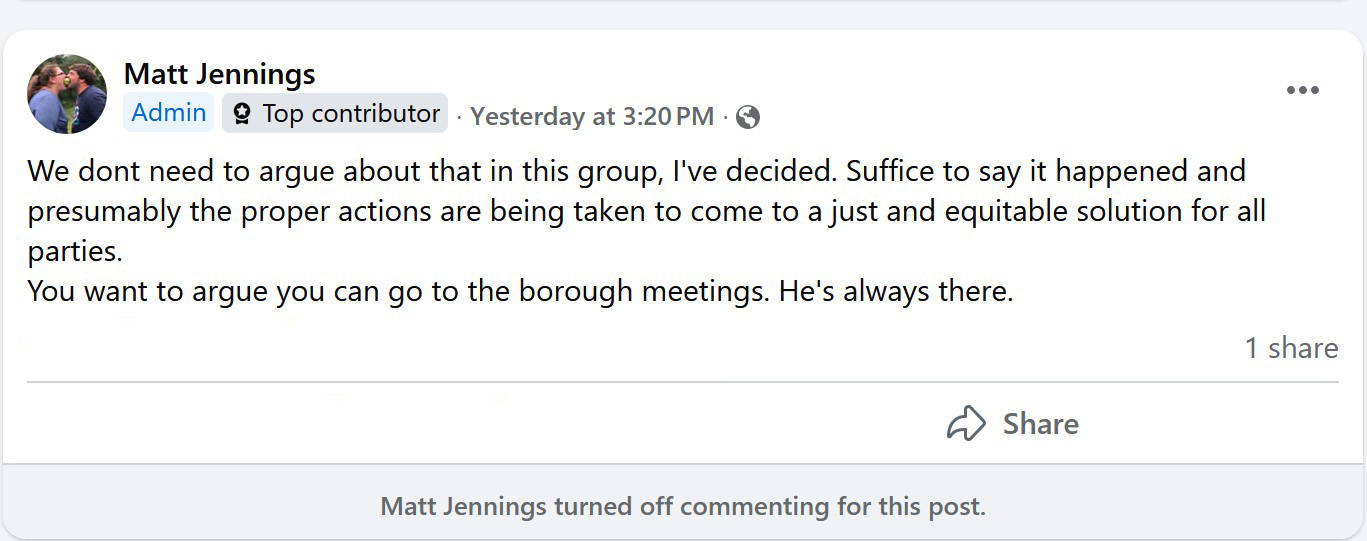Click the "turned off commenting" notice text

click(x=769, y=506)
